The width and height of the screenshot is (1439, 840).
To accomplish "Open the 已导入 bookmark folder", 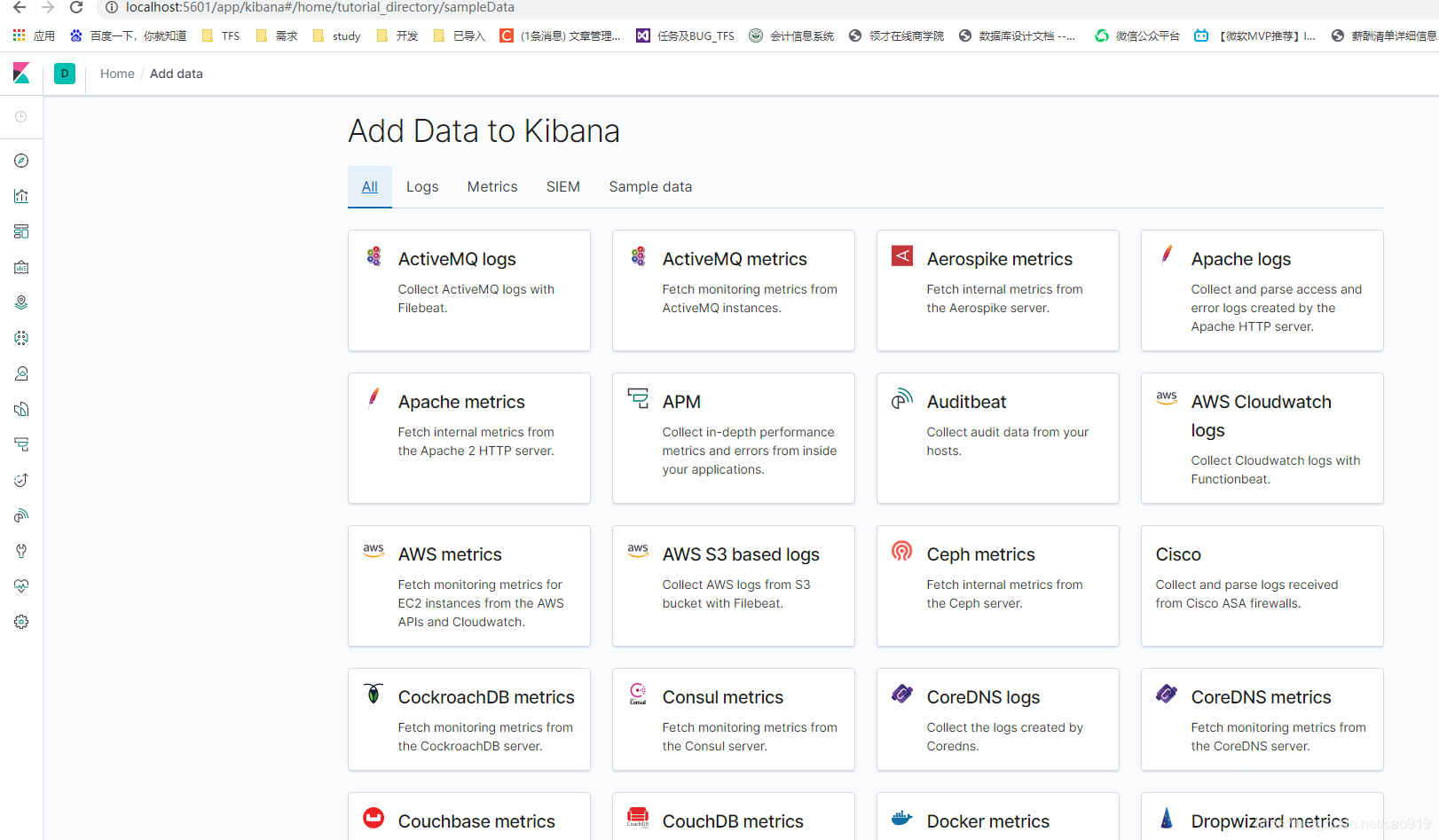I will (460, 36).
